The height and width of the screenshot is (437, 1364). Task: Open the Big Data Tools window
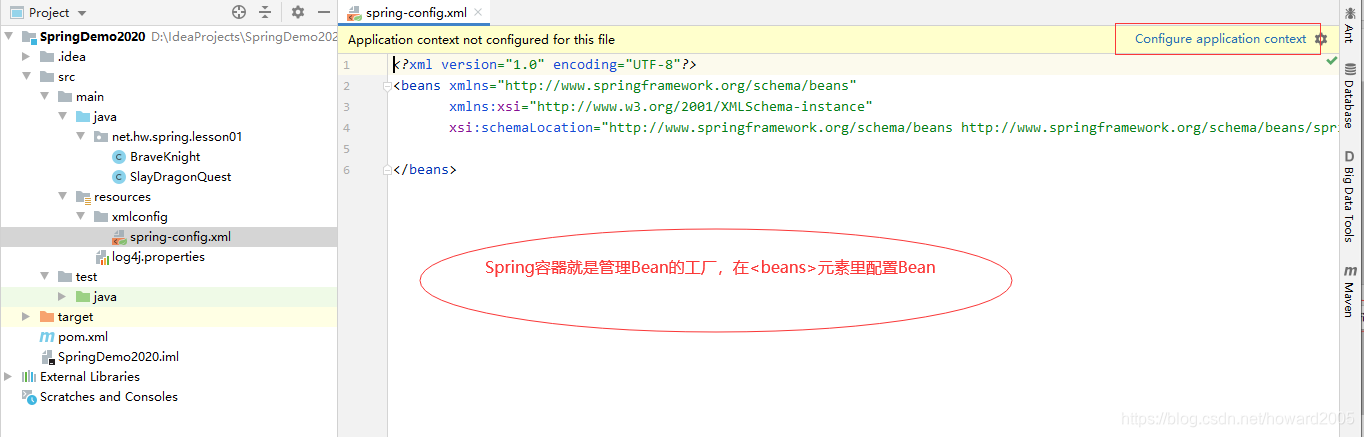click(1350, 196)
